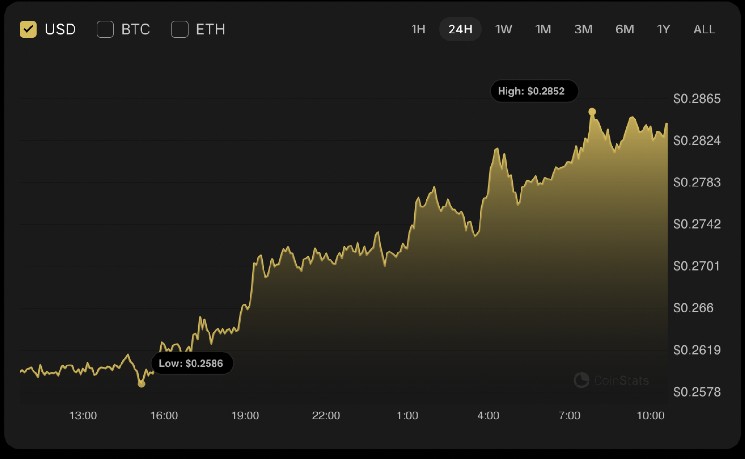This screenshot has width=745, height=459.
Task: Click the Low: $0.2586 label
Action: click(x=193, y=363)
